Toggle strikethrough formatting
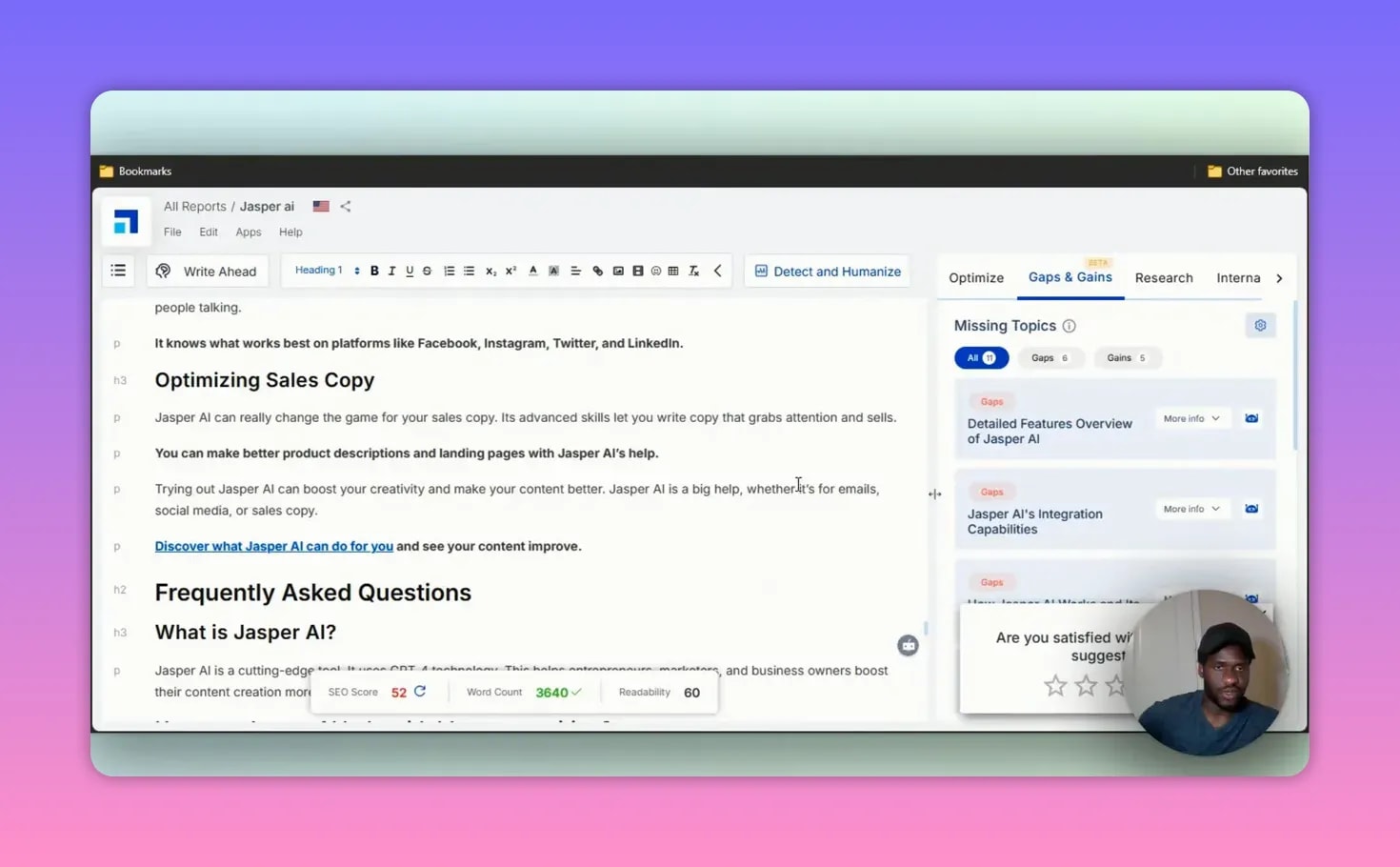The image size is (1400, 867). click(427, 272)
